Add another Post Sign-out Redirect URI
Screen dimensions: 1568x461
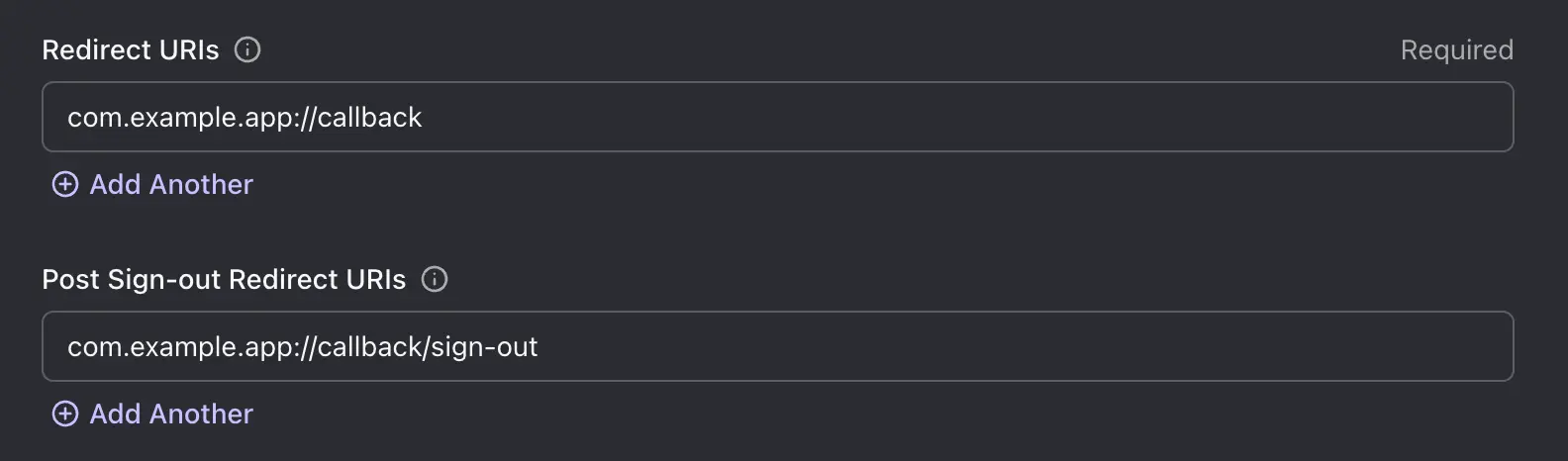coord(170,415)
